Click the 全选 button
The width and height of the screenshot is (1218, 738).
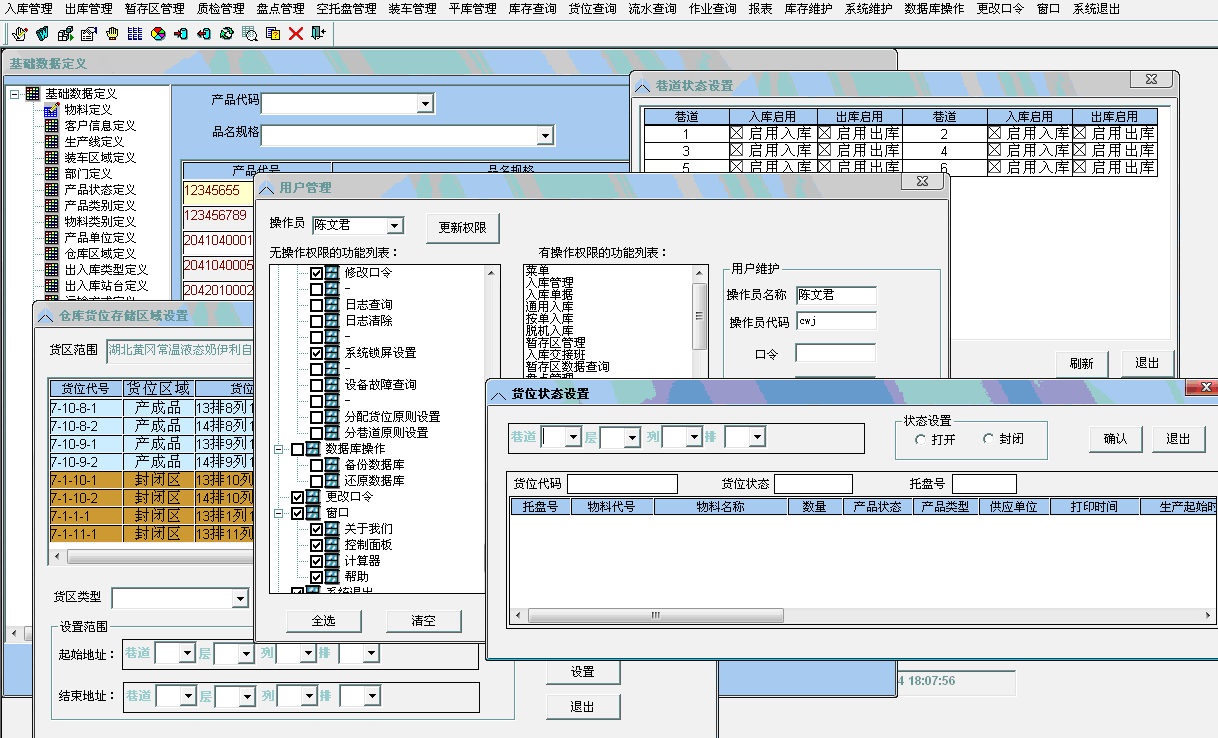point(323,621)
